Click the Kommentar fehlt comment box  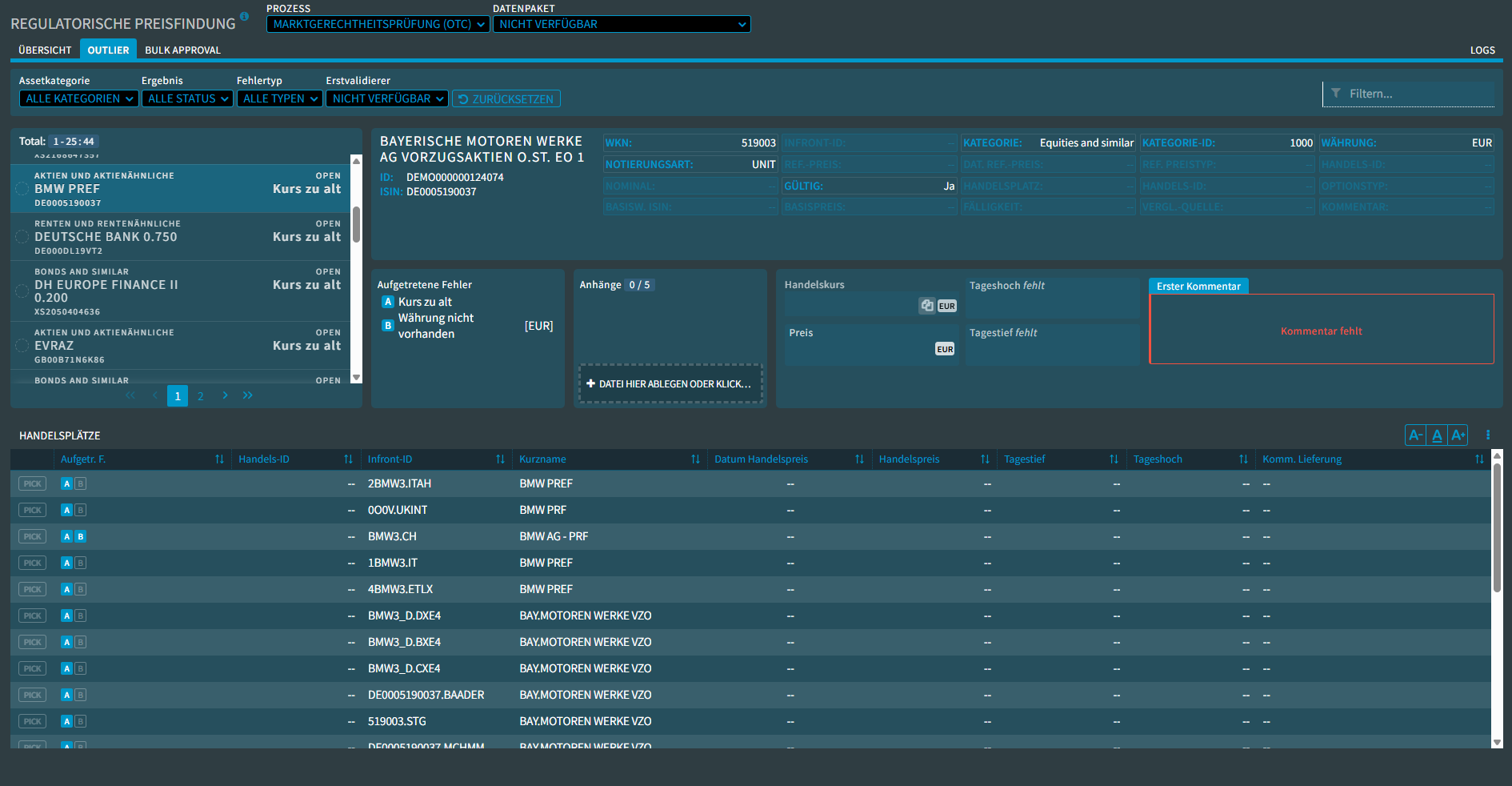1322,329
